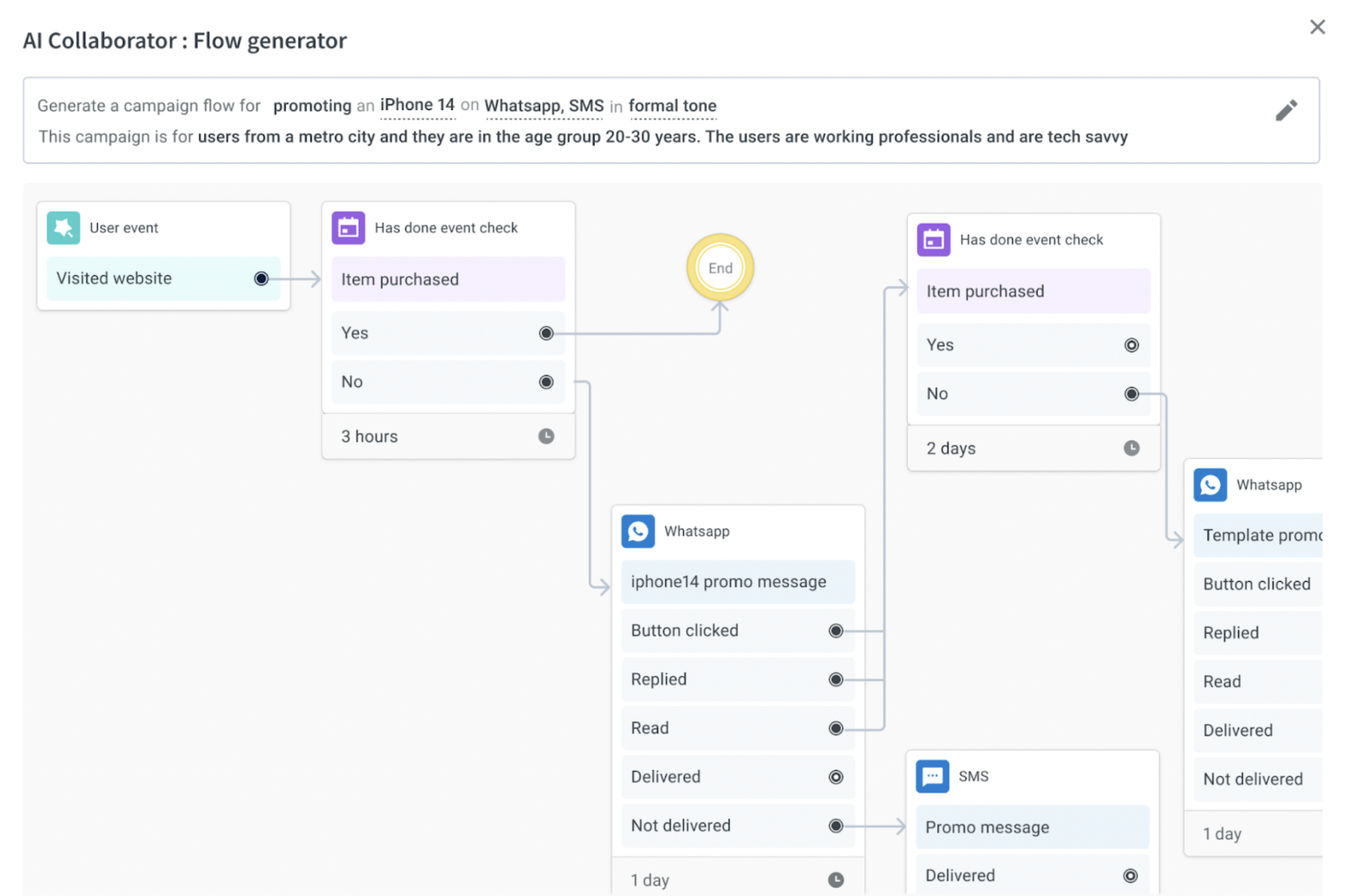
Task: Select the Yes branch connector on first event check
Action: (546, 333)
